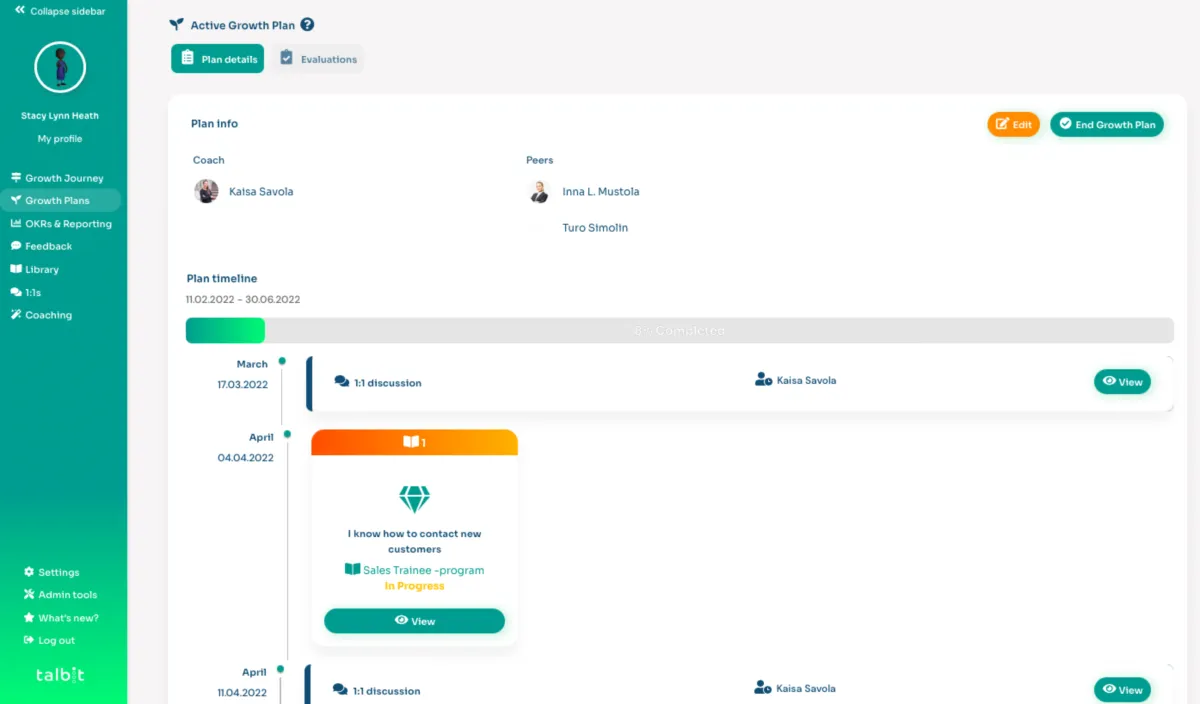Viewport: 1200px width, 704px height.
Task: Click the diamond skill icon on the card
Action: point(414,499)
